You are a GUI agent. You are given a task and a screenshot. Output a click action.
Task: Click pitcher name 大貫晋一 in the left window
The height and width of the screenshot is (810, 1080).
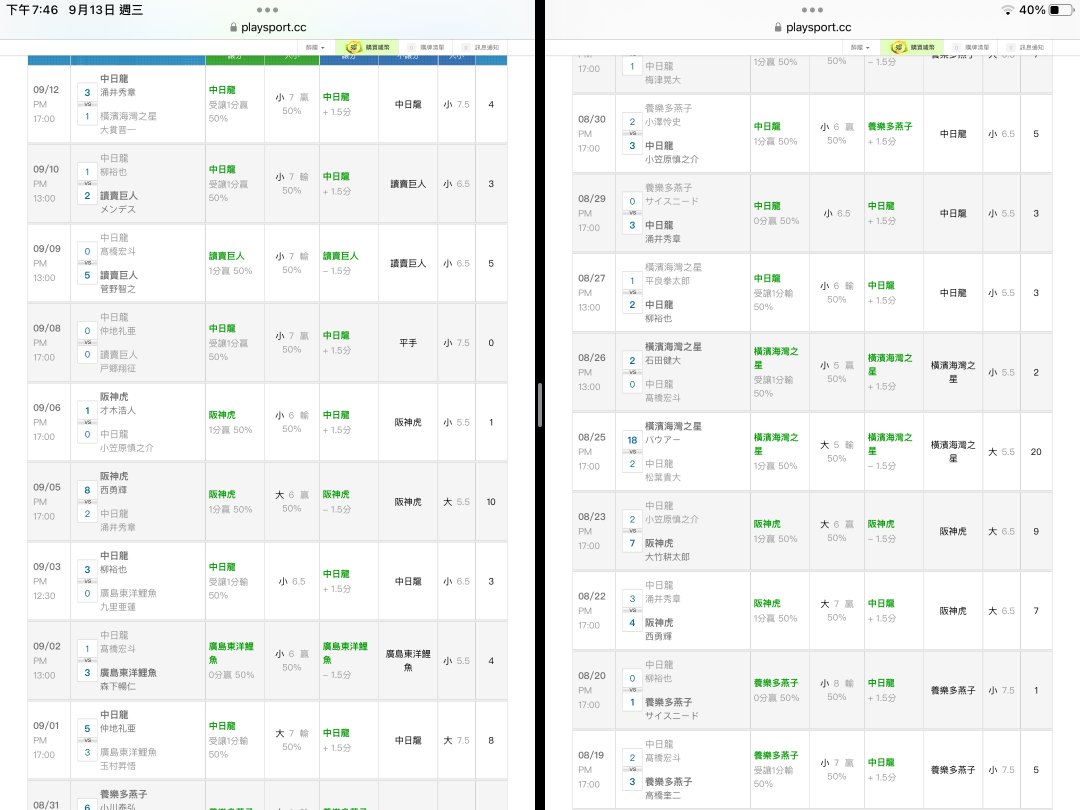click(x=118, y=129)
